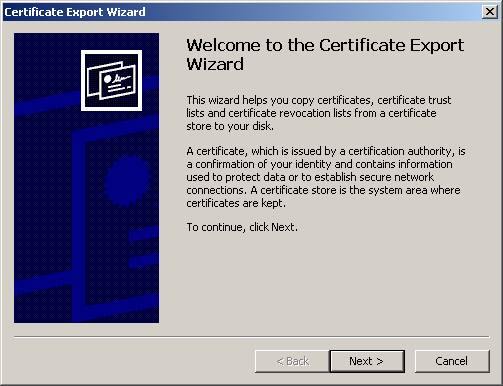Screen dimensions: 503x386
Task: Click the 'To continue, click Next.' text
Action: click(242, 227)
